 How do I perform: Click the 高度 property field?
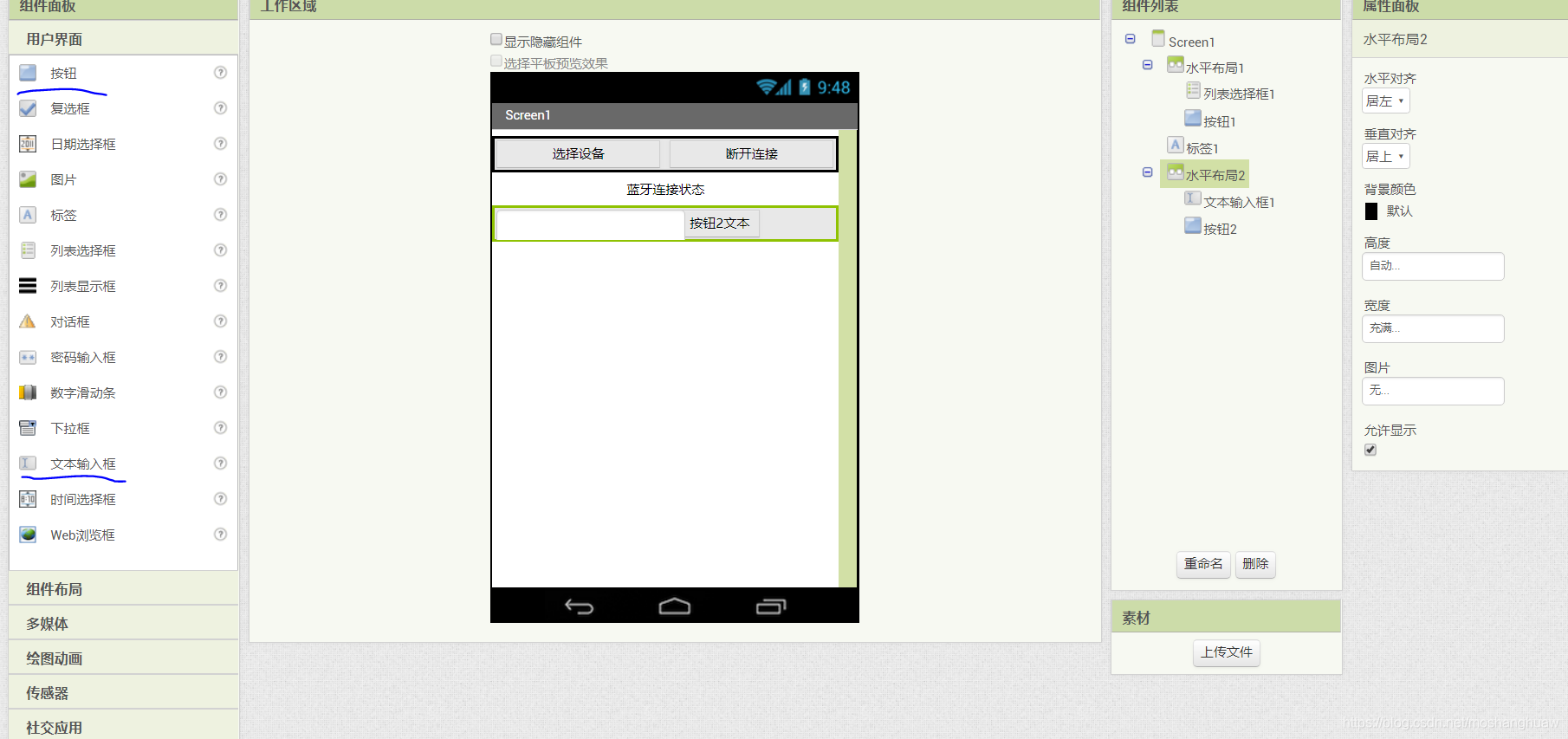click(1433, 266)
